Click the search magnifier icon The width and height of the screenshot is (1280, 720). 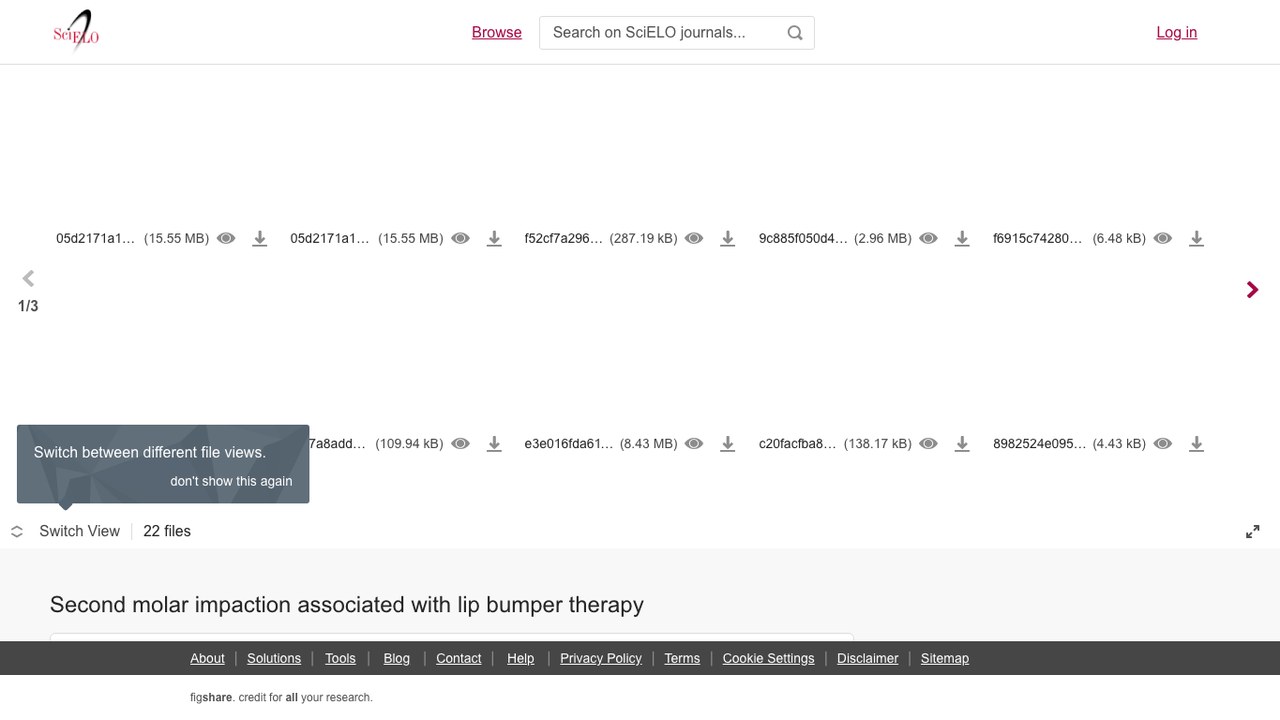[795, 33]
